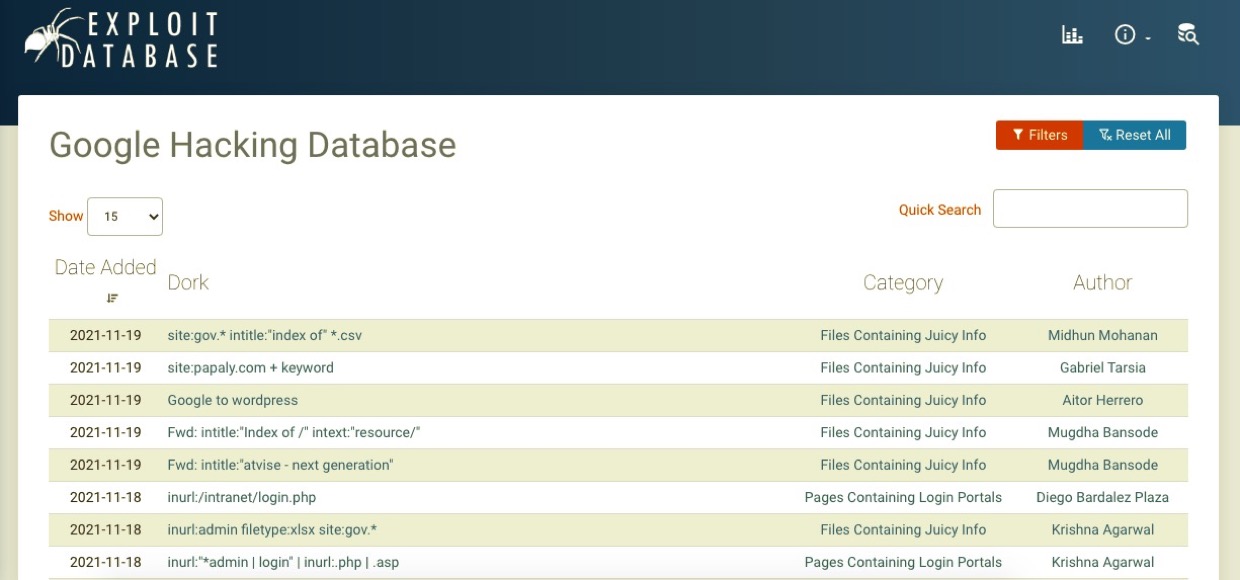The width and height of the screenshot is (1240, 580).
Task: Open dork site:gov.* intitle:"index of" *.csv
Action: pyautogui.click(x=265, y=335)
